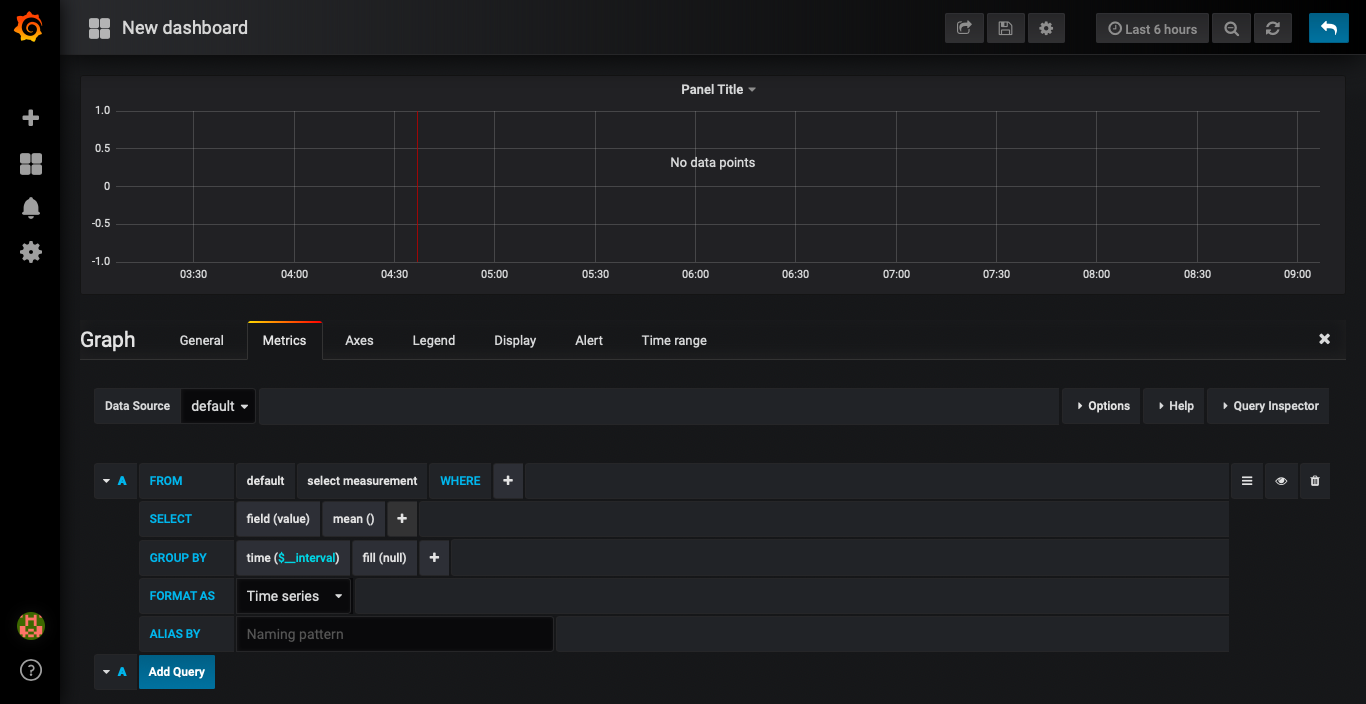1366x704 pixels.
Task: Open the Format As Time series dropdown
Action: tap(294, 596)
